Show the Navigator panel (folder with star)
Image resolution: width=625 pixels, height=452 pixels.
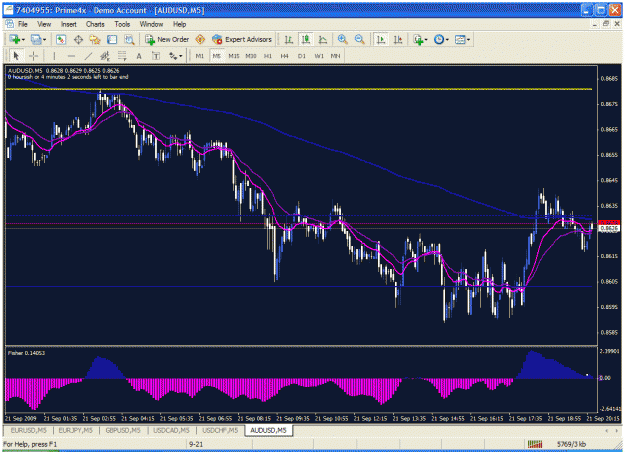[95, 39]
